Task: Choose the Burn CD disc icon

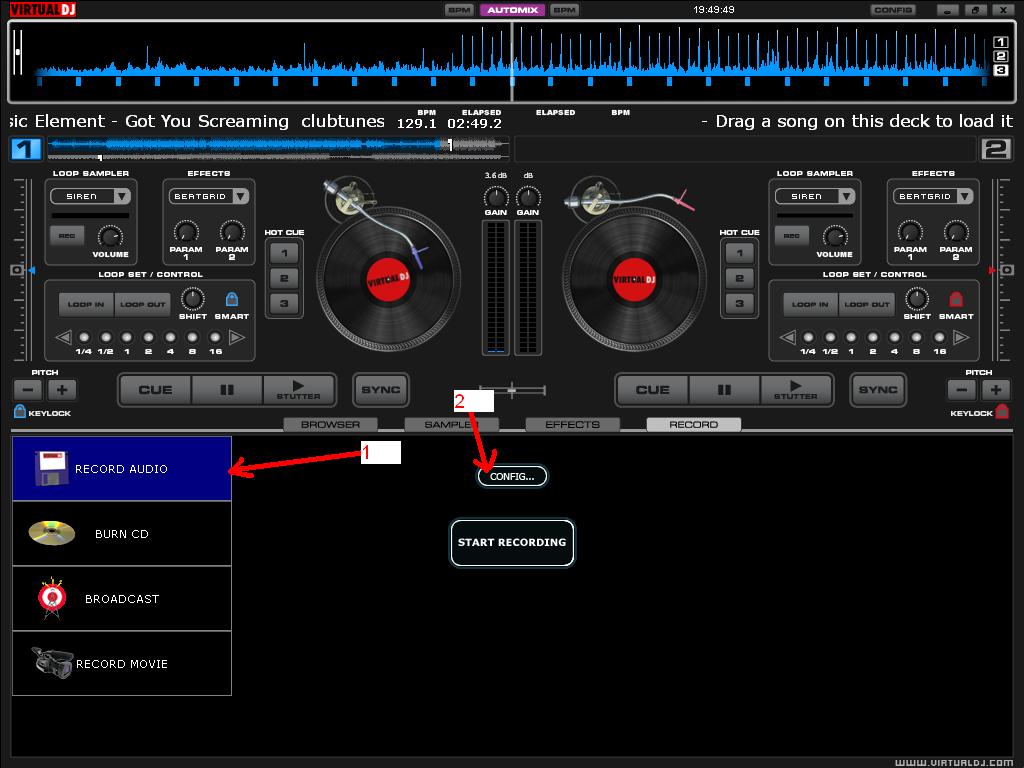Action: pos(52,533)
